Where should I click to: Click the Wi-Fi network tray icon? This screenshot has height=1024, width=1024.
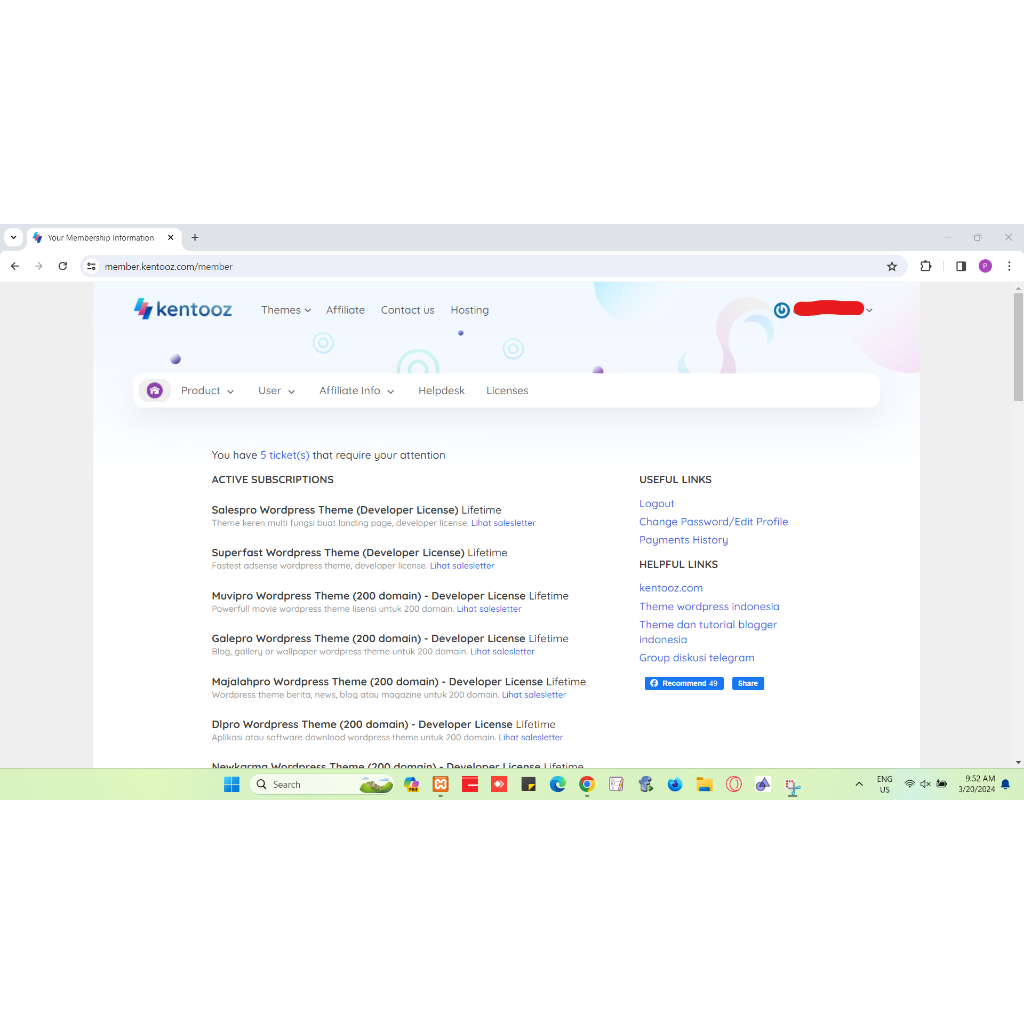(x=909, y=784)
